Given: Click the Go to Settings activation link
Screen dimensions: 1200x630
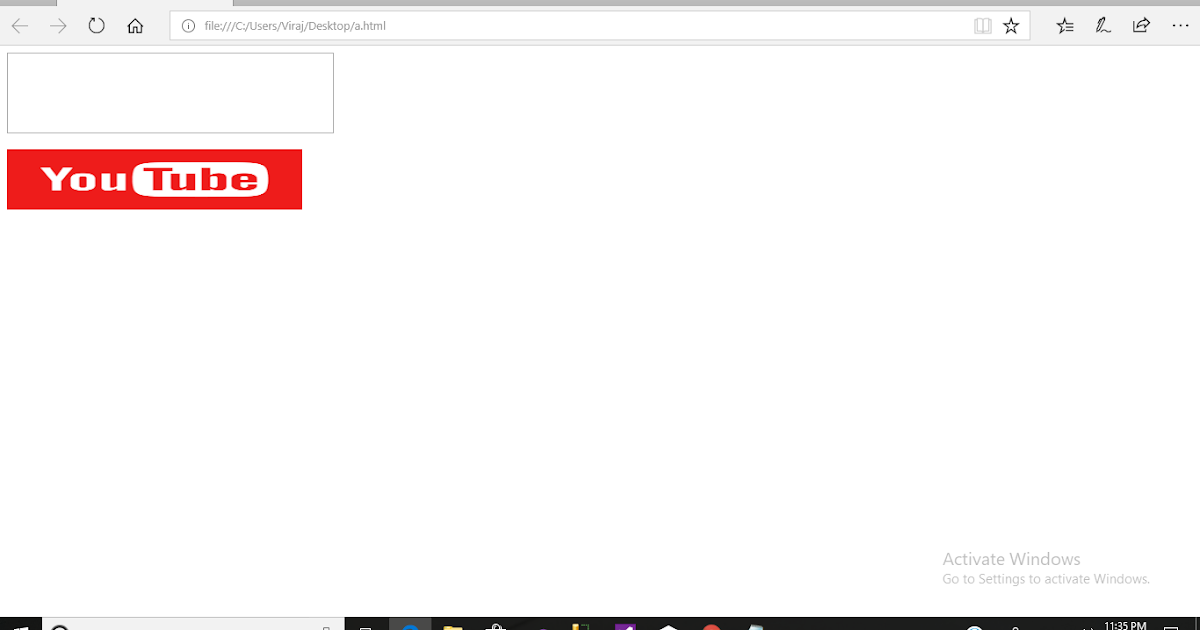Looking at the screenshot, I should point(1046,579).
